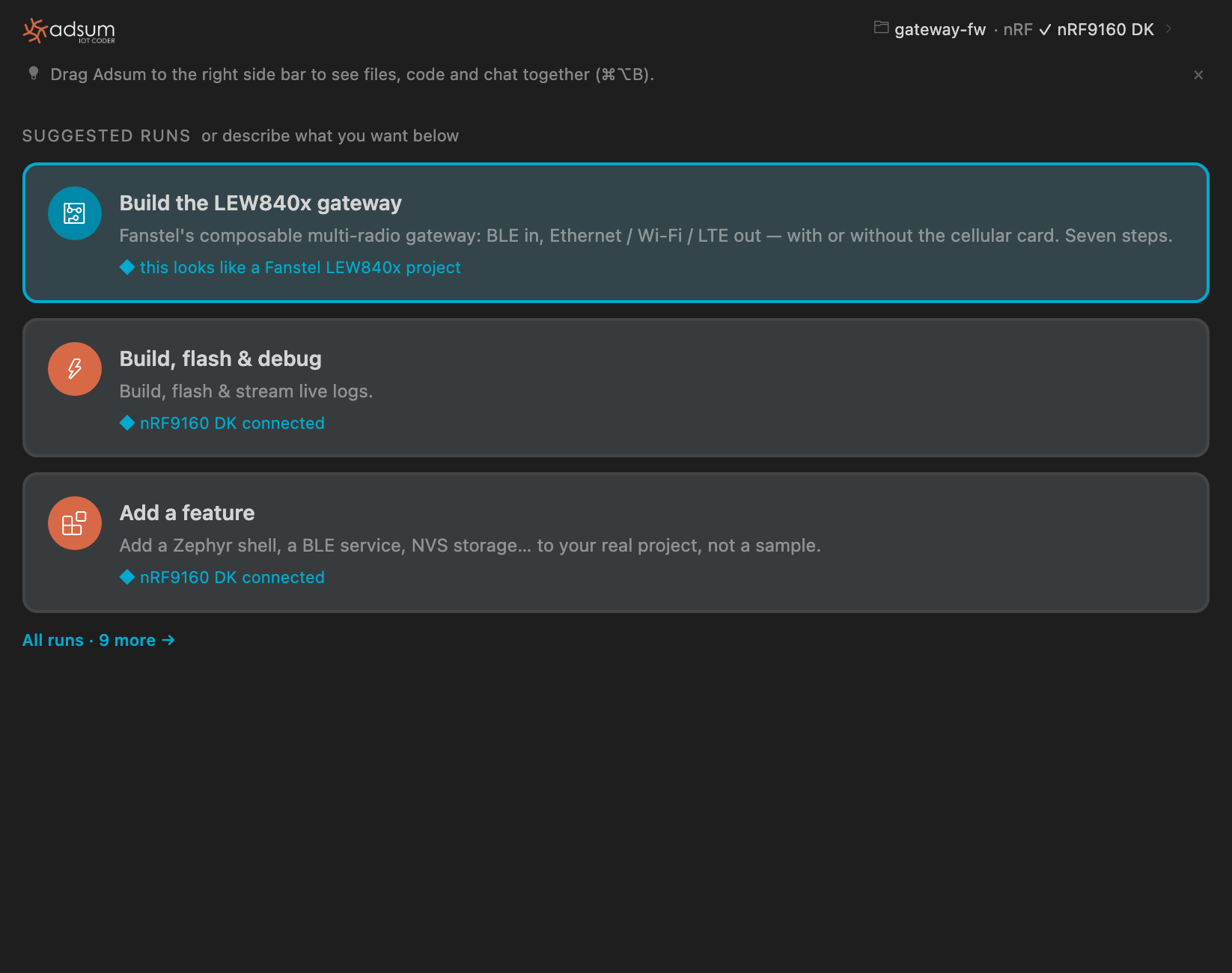1232x973 pixels.
Task: Click the LEW840x gateway description text
Action: (646, 236)
